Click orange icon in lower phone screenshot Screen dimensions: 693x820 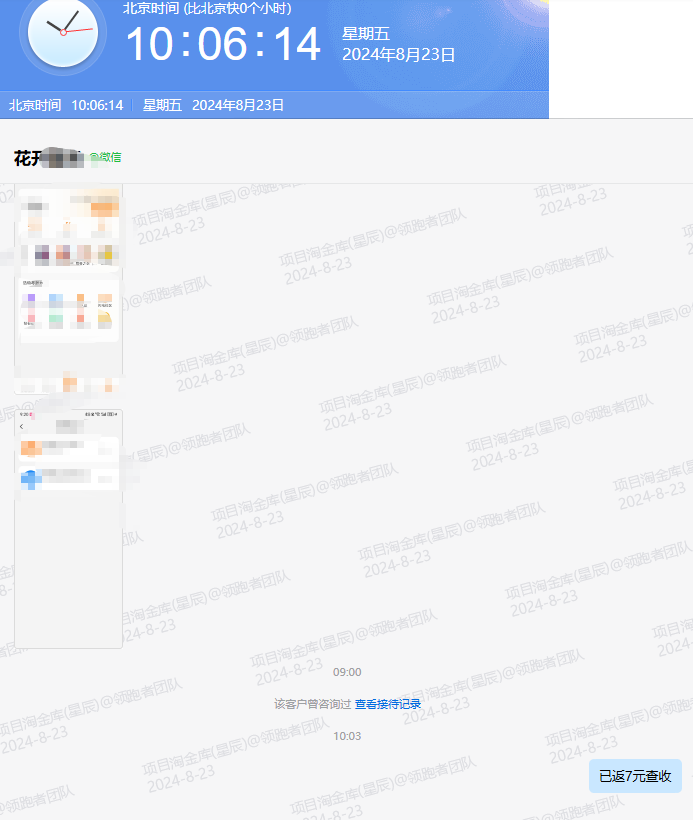(x=31, y=447)
